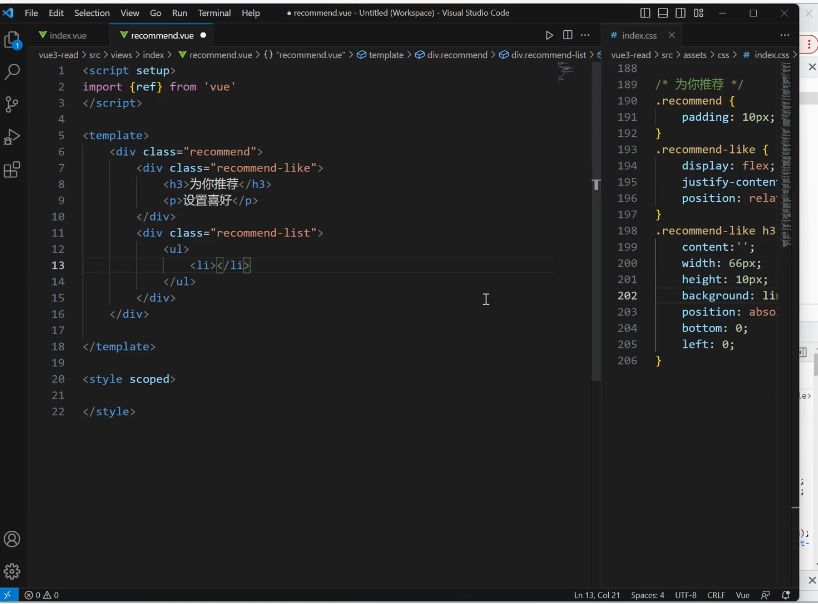
Task: Open the Source Control view
Action: 12,104
